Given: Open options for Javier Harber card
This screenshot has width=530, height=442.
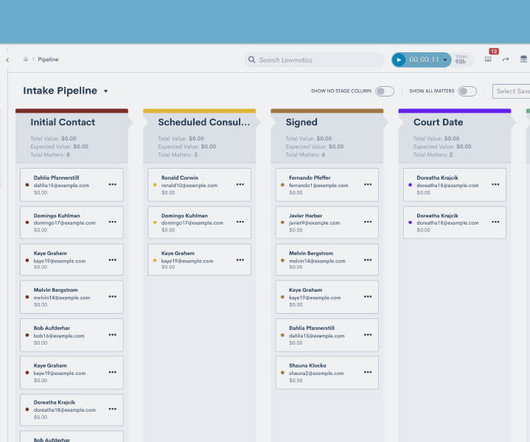Looking at the screenshot, I should pyautogui.click(x=368, y=222).
